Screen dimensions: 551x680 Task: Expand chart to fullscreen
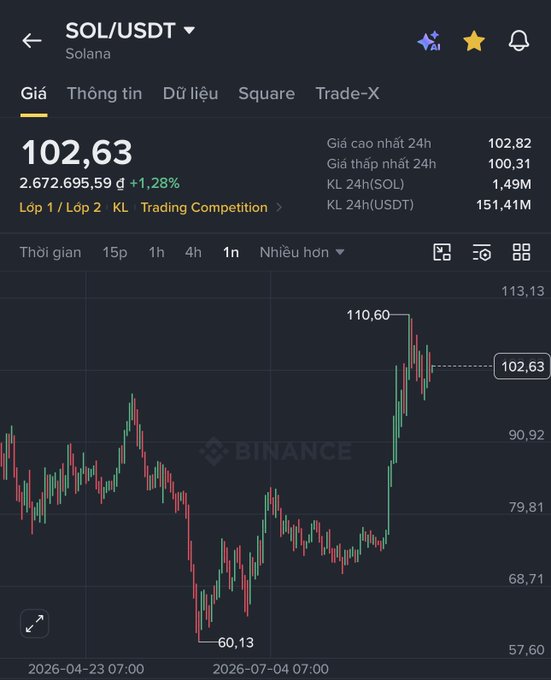[x=35, y=624]
